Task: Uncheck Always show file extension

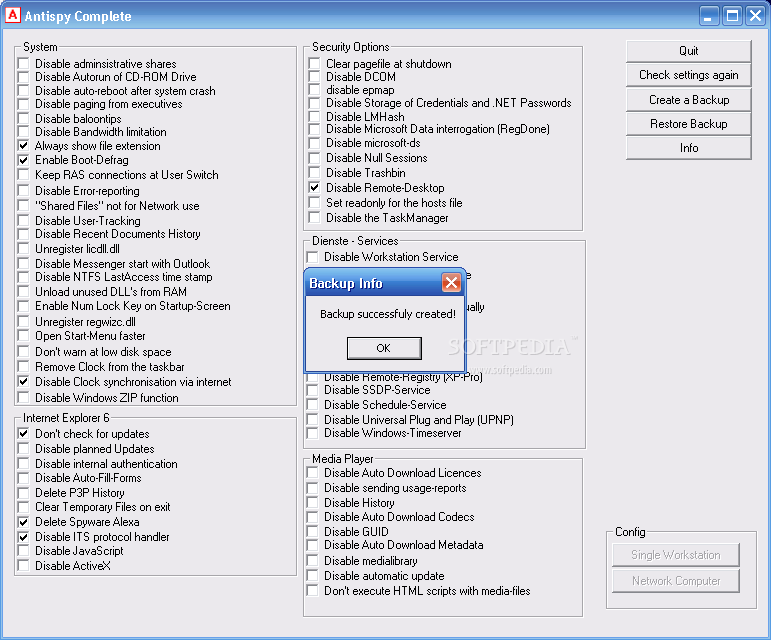Action: pyautogui.click(x=23, y=146)
